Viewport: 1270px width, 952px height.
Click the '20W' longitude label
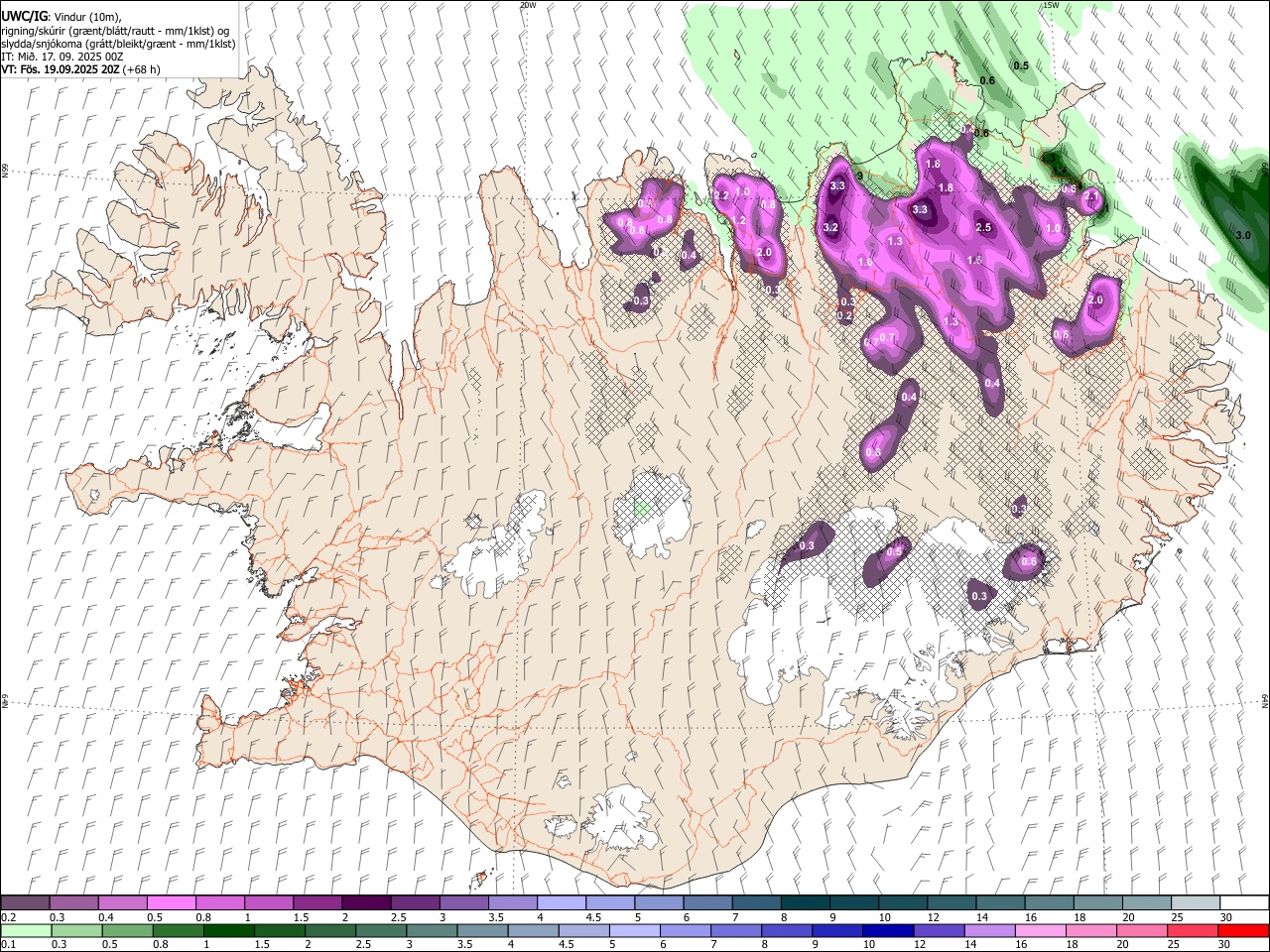[528, 5]
